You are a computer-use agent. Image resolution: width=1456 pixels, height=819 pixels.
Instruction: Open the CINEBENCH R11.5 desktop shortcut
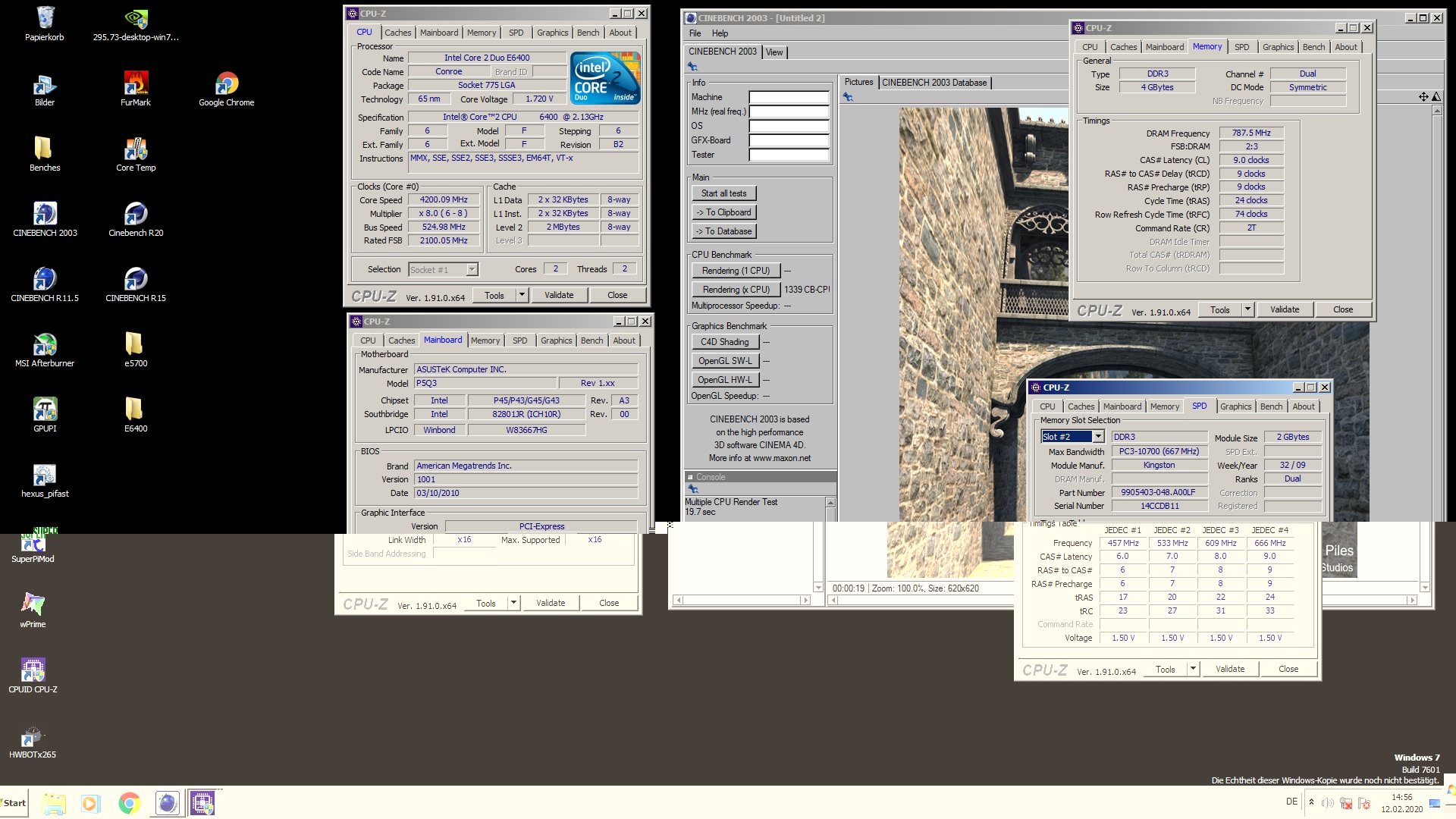click(45, 284)
